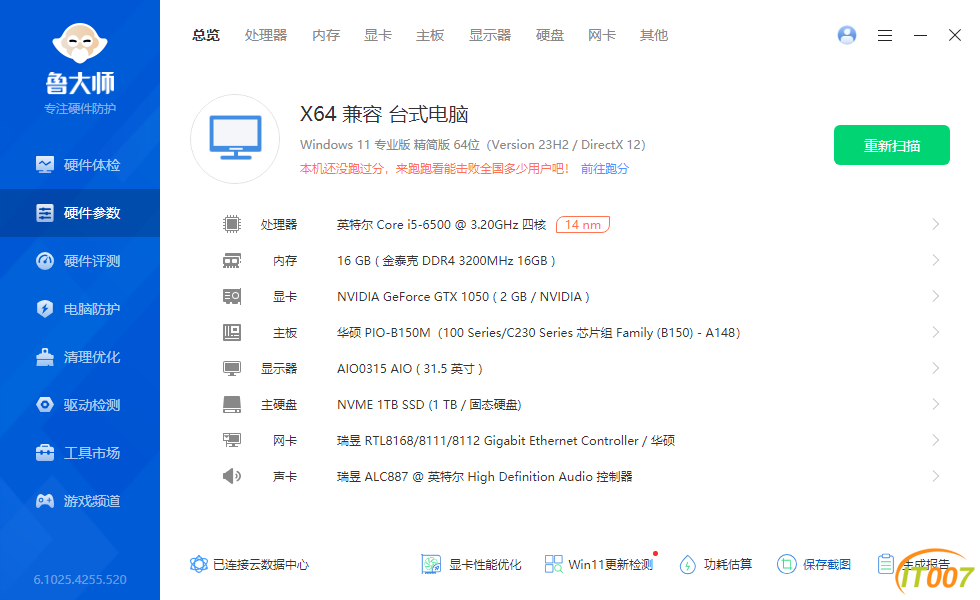980x600 pixels.
Task: Open 工具市场 in the sidebar
Action: click(79, 453)
